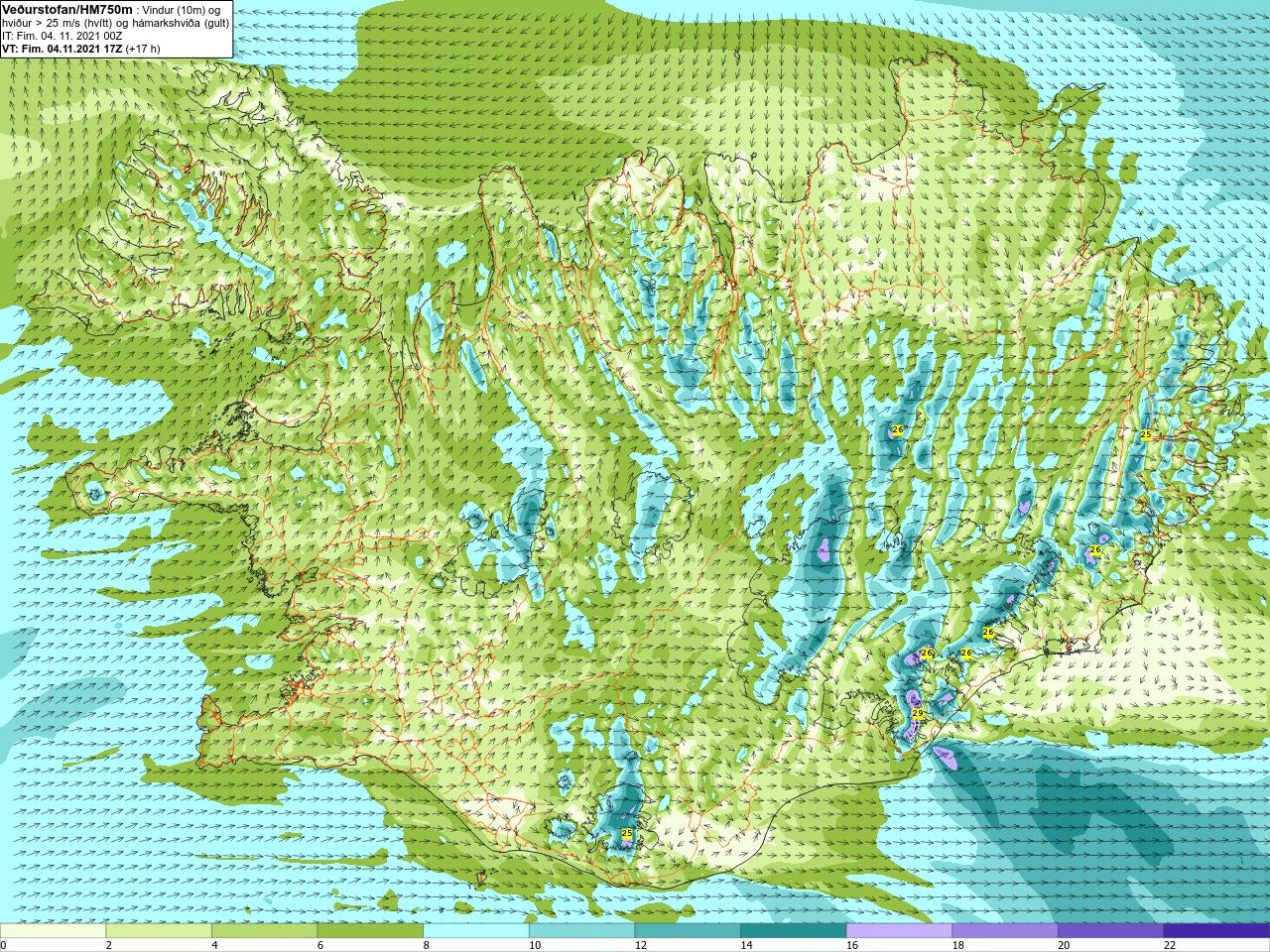Select the light lavender 16–18 m/s legend swatch
The image size is (1270, 952).
pos(899,931)
